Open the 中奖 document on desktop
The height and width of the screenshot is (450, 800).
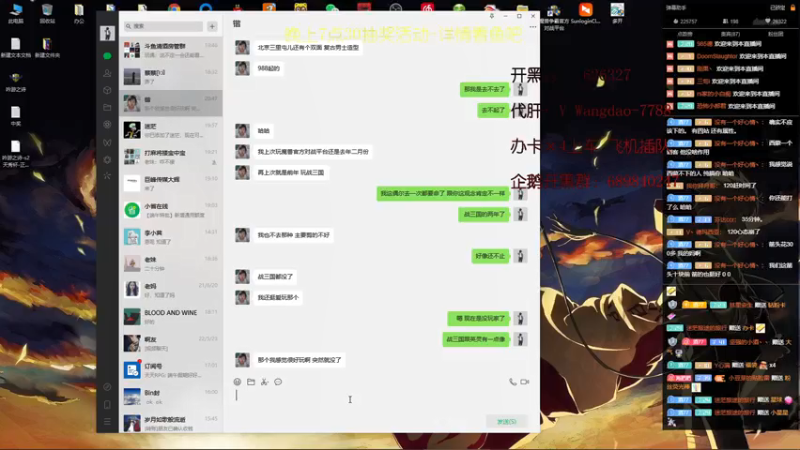(16, 116)
